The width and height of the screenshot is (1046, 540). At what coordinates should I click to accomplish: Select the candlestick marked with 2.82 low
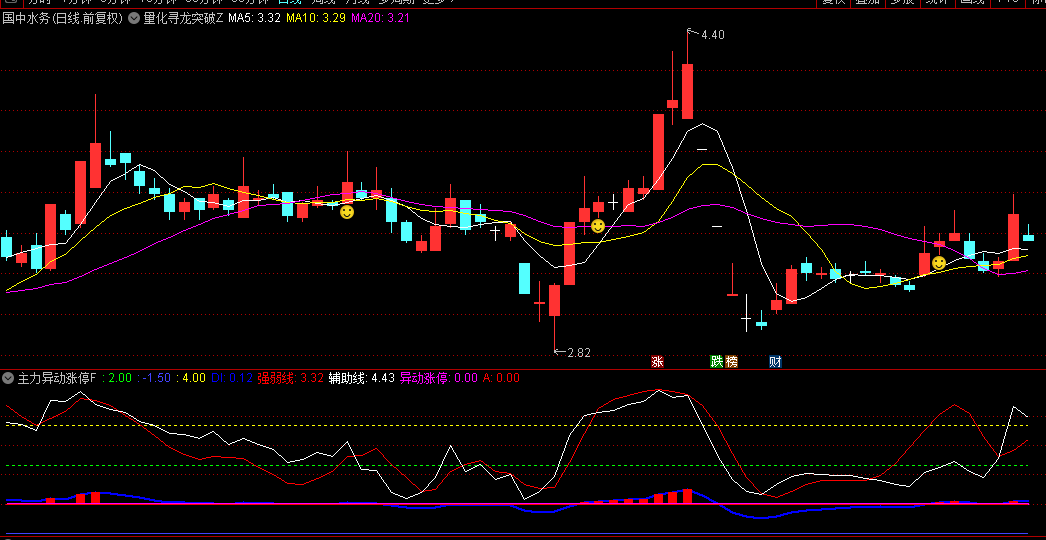point(554,300)
